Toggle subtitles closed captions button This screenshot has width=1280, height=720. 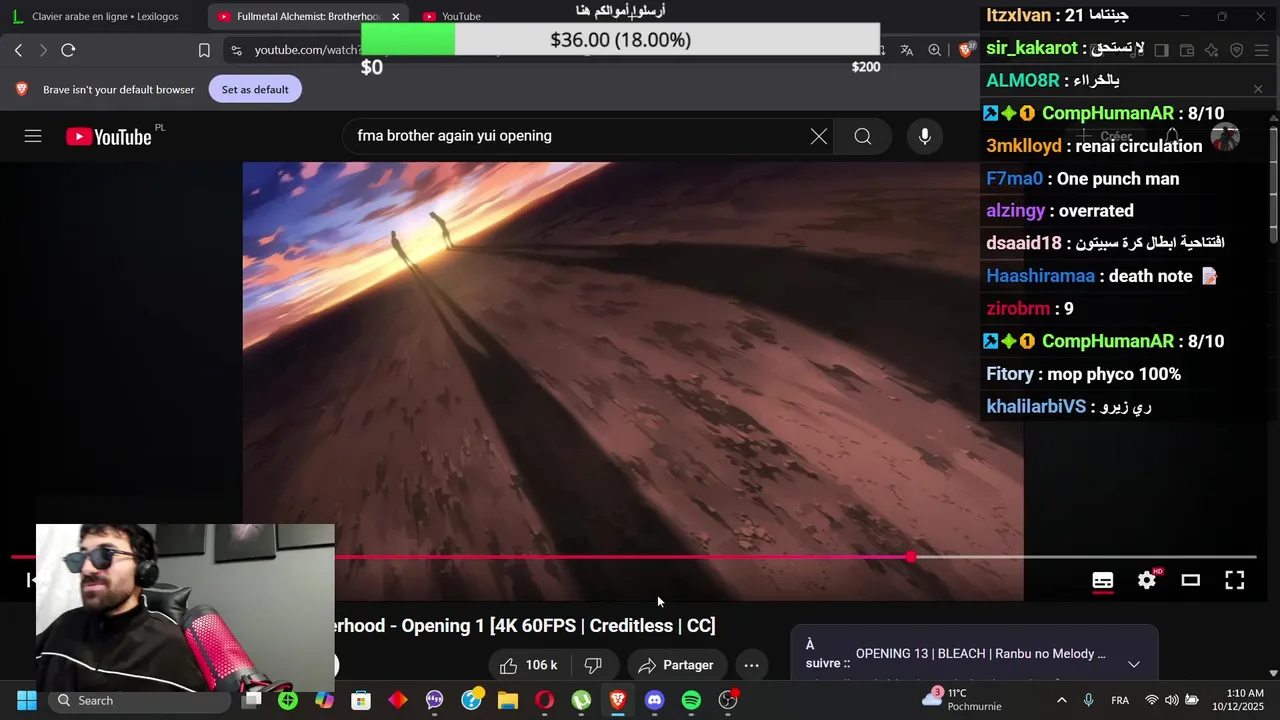point(1103,580)
